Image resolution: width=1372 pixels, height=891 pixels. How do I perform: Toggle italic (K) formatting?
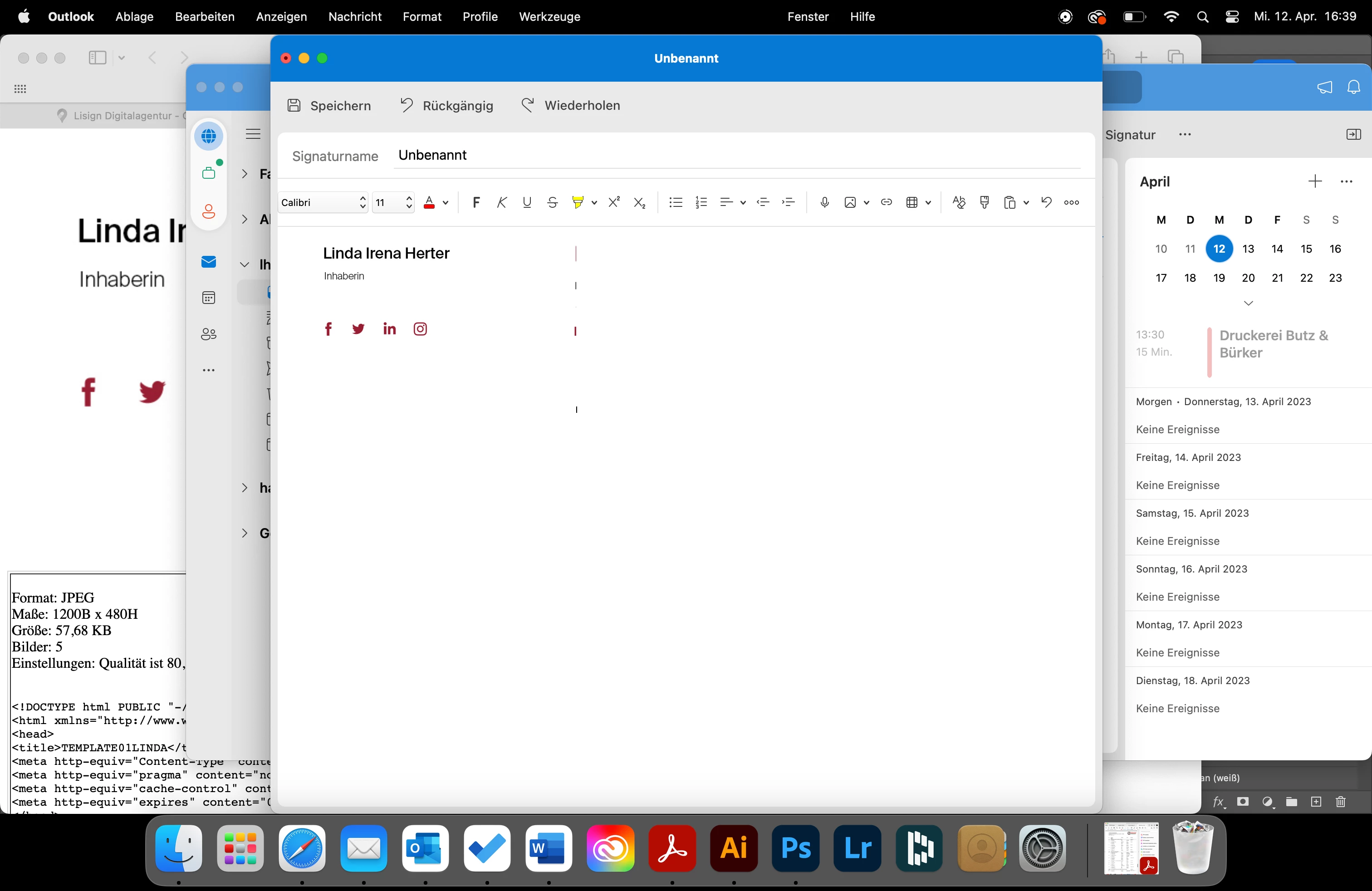coord(501,202)
